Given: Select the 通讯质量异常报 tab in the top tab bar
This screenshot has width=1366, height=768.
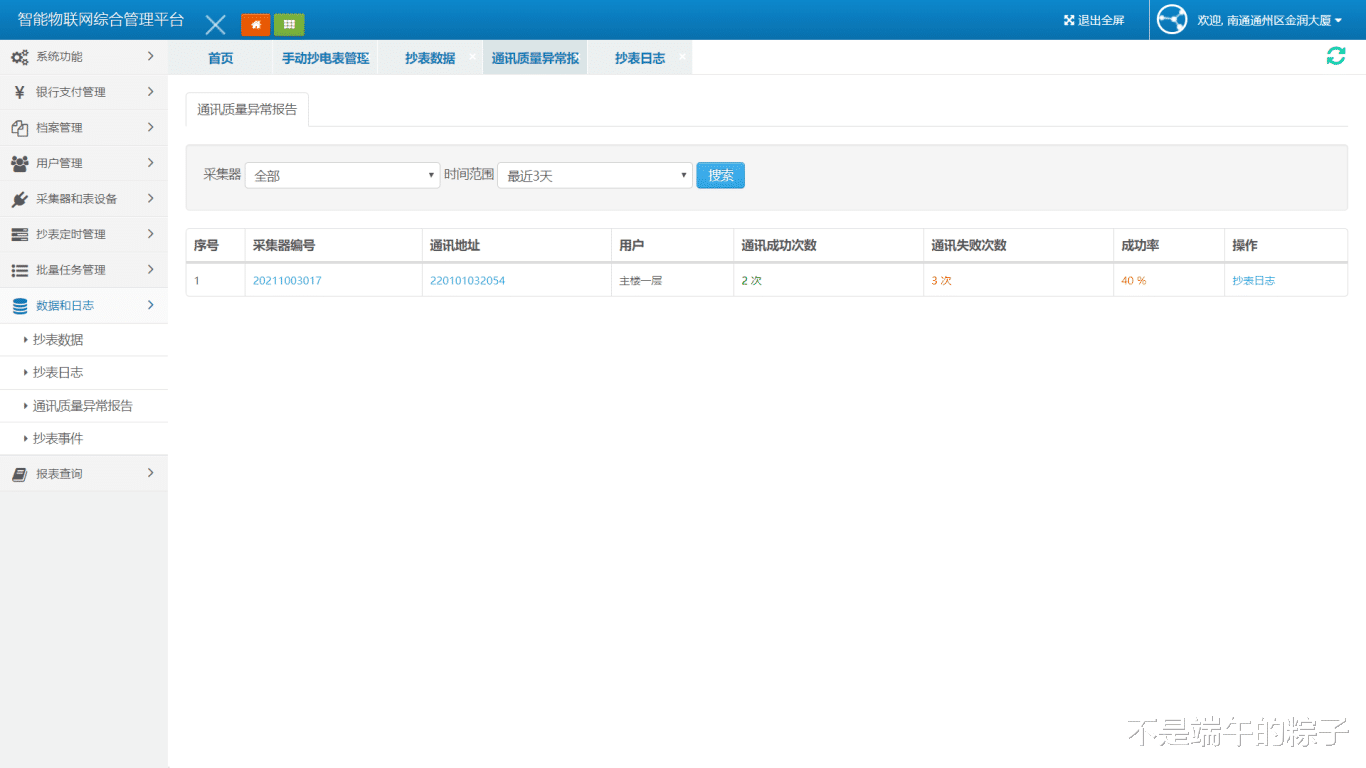Looking at the screenshot, I should pos(535,58).
